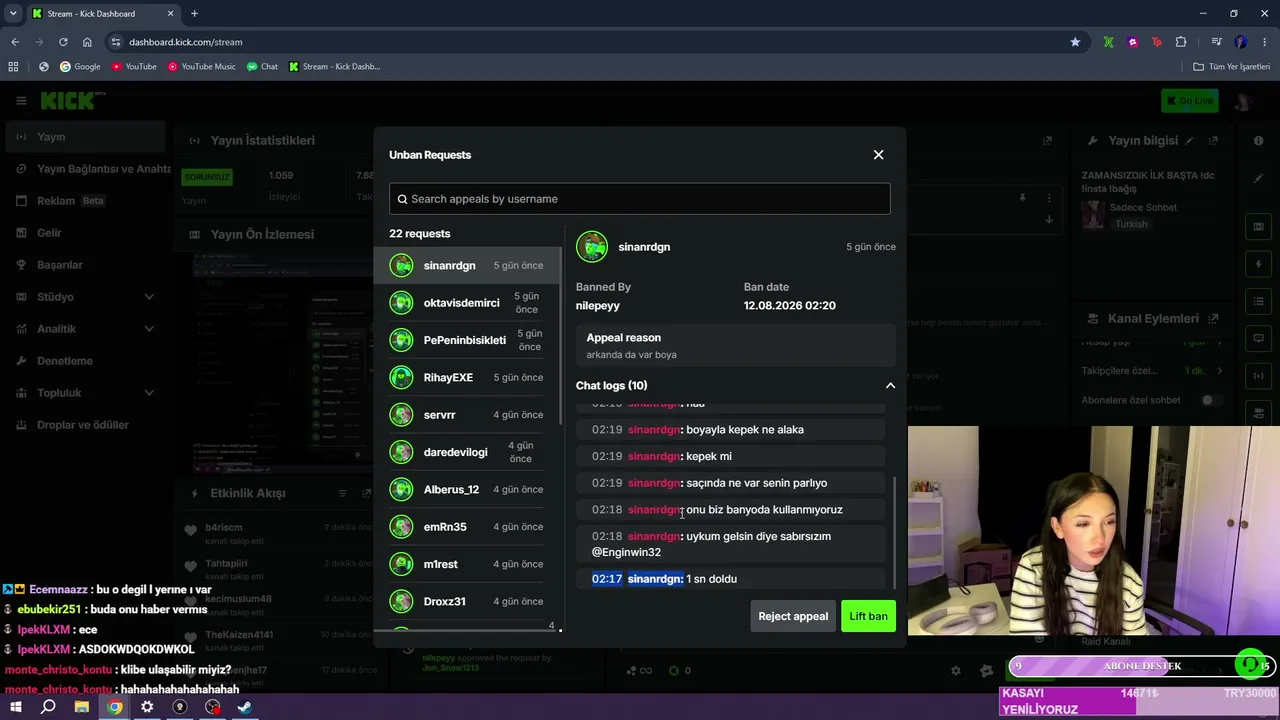This screenshot has height=720, width=1280.
Task: Close the Unban Requests dialog
Action: coord(878,155)
